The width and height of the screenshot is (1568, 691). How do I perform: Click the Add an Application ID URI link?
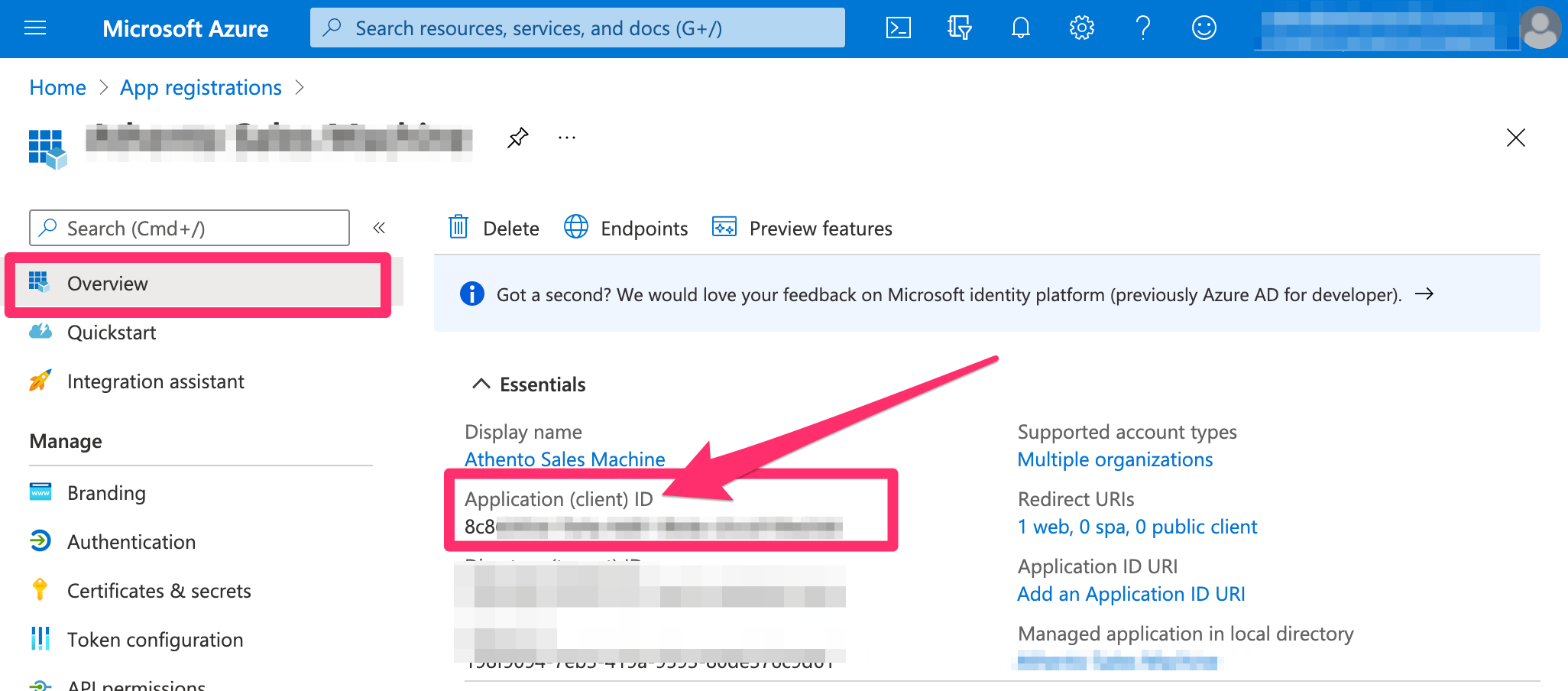click(1131, 594)
